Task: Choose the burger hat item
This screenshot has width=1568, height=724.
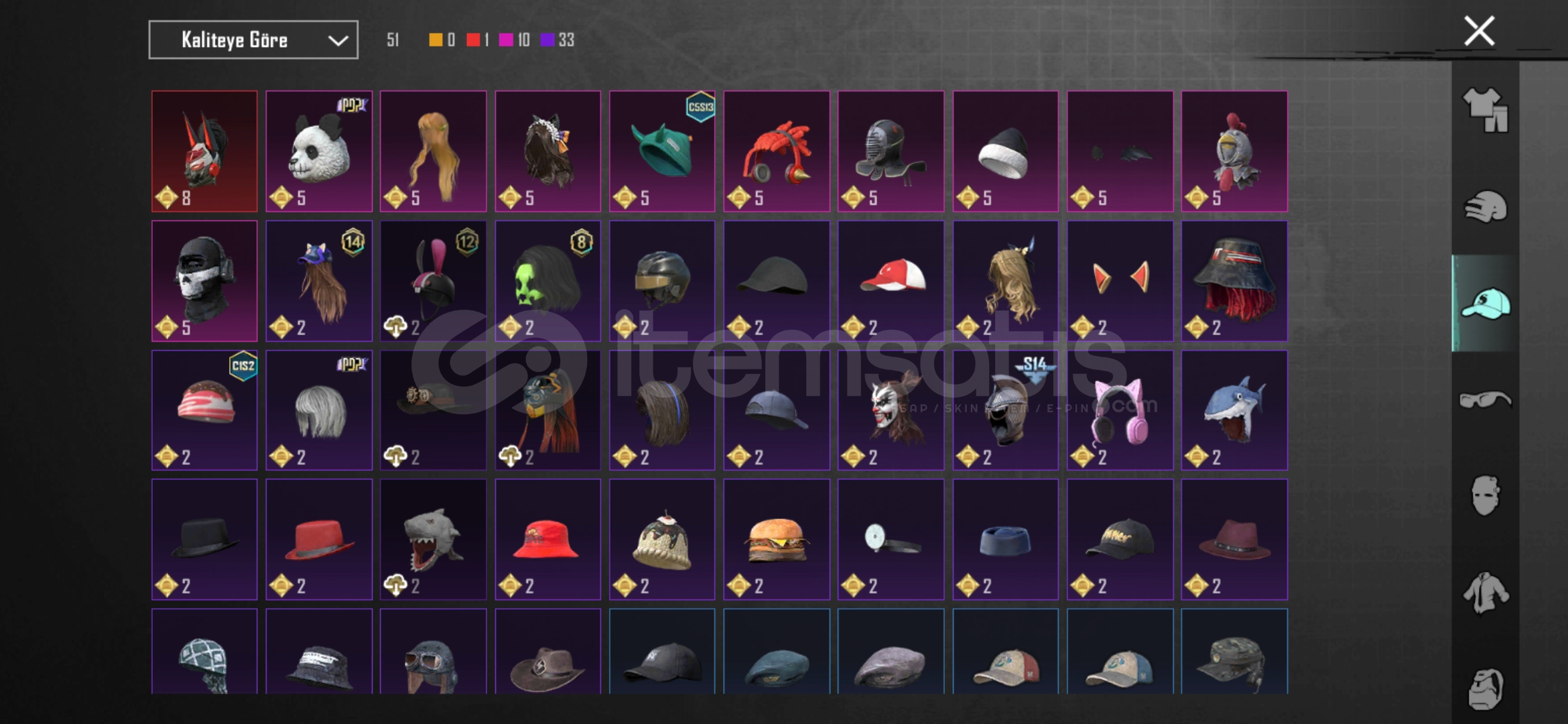Action: tap(777, 540)
